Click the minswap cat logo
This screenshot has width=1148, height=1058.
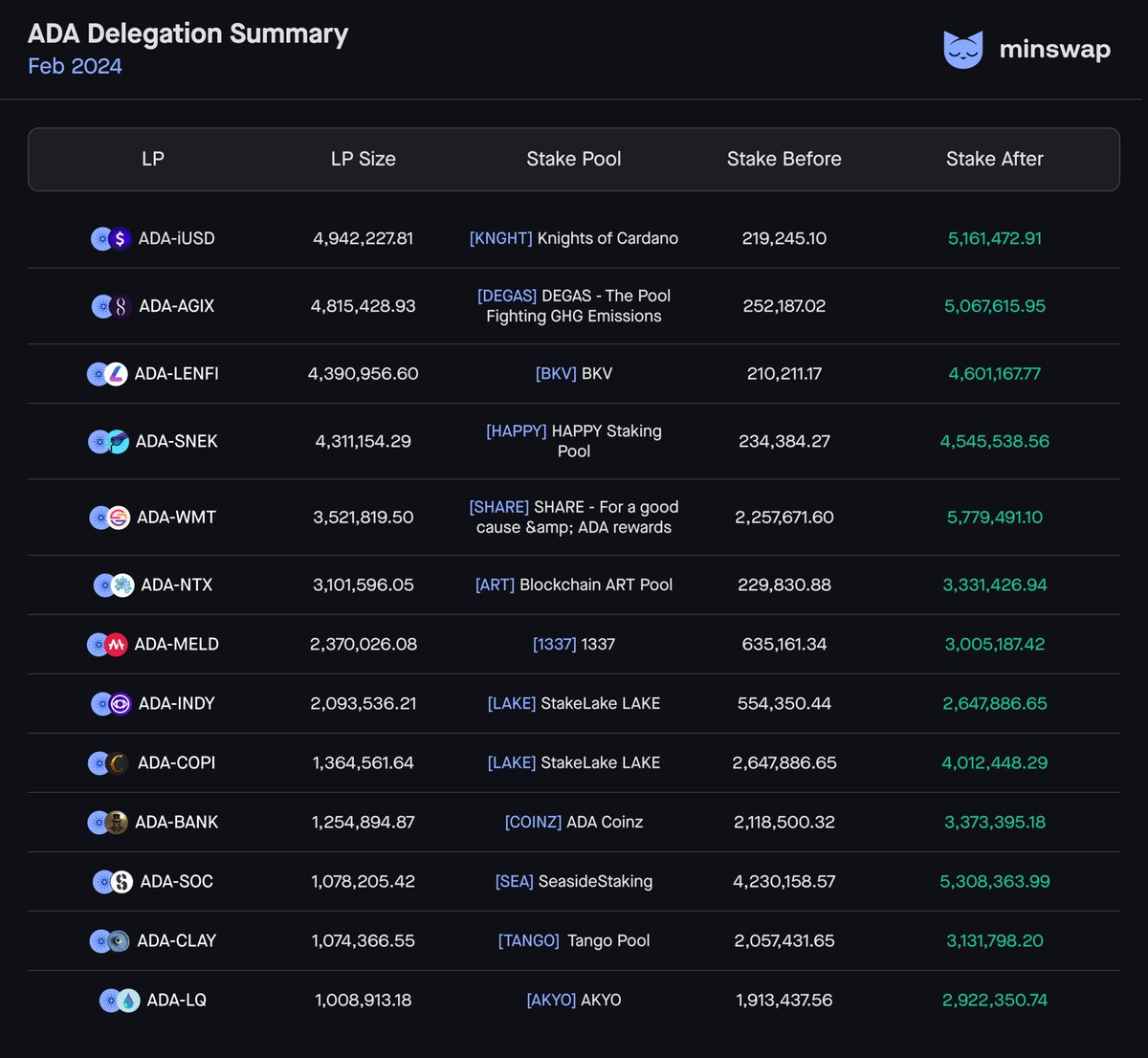tap(963, 48)
